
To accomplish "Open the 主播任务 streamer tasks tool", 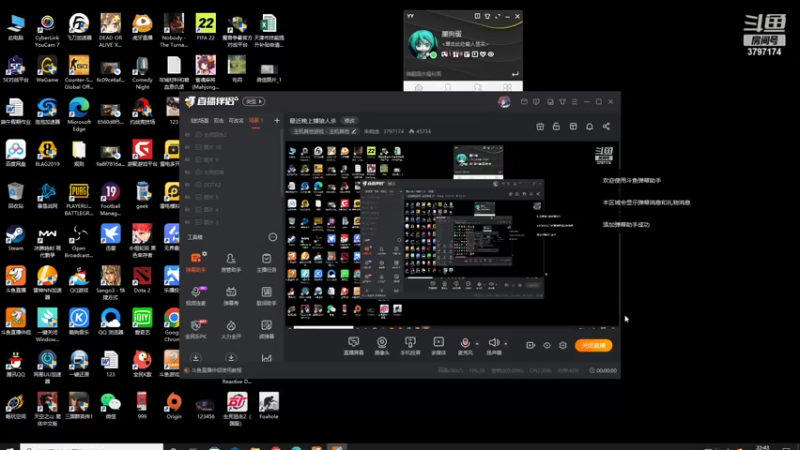I will click(266, 262).
